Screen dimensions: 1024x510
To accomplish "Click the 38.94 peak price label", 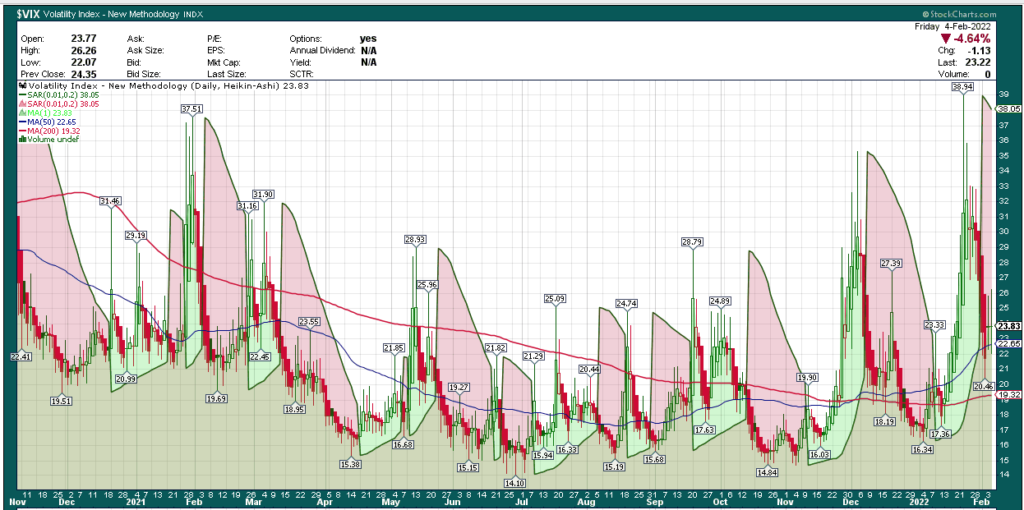I will [x=963, y=88].
